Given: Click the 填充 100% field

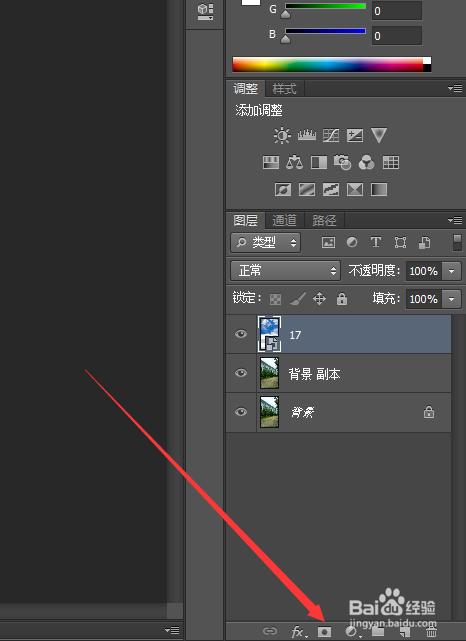Looking at the screenshot, I should (x=424, y=299).
